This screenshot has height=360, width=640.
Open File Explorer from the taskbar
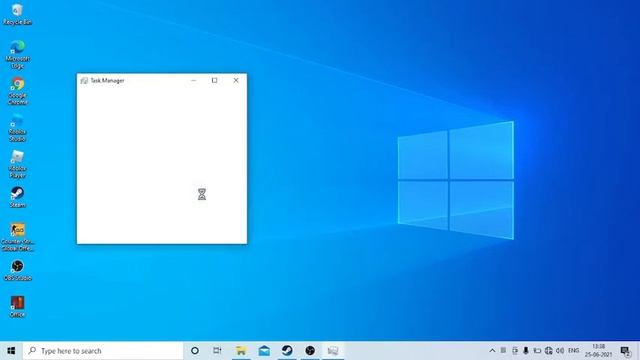coord(241,351)
